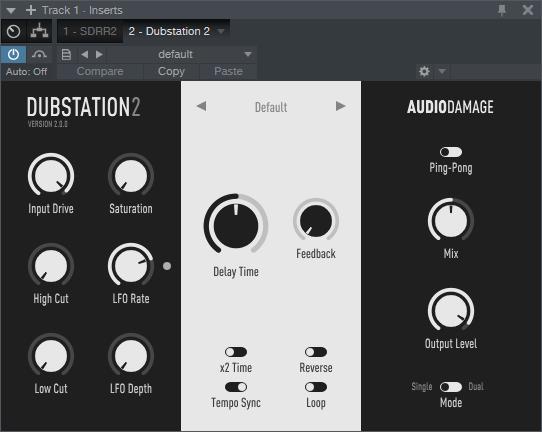Click the AUDIODAMAGE logo

[x=450, y=107]
